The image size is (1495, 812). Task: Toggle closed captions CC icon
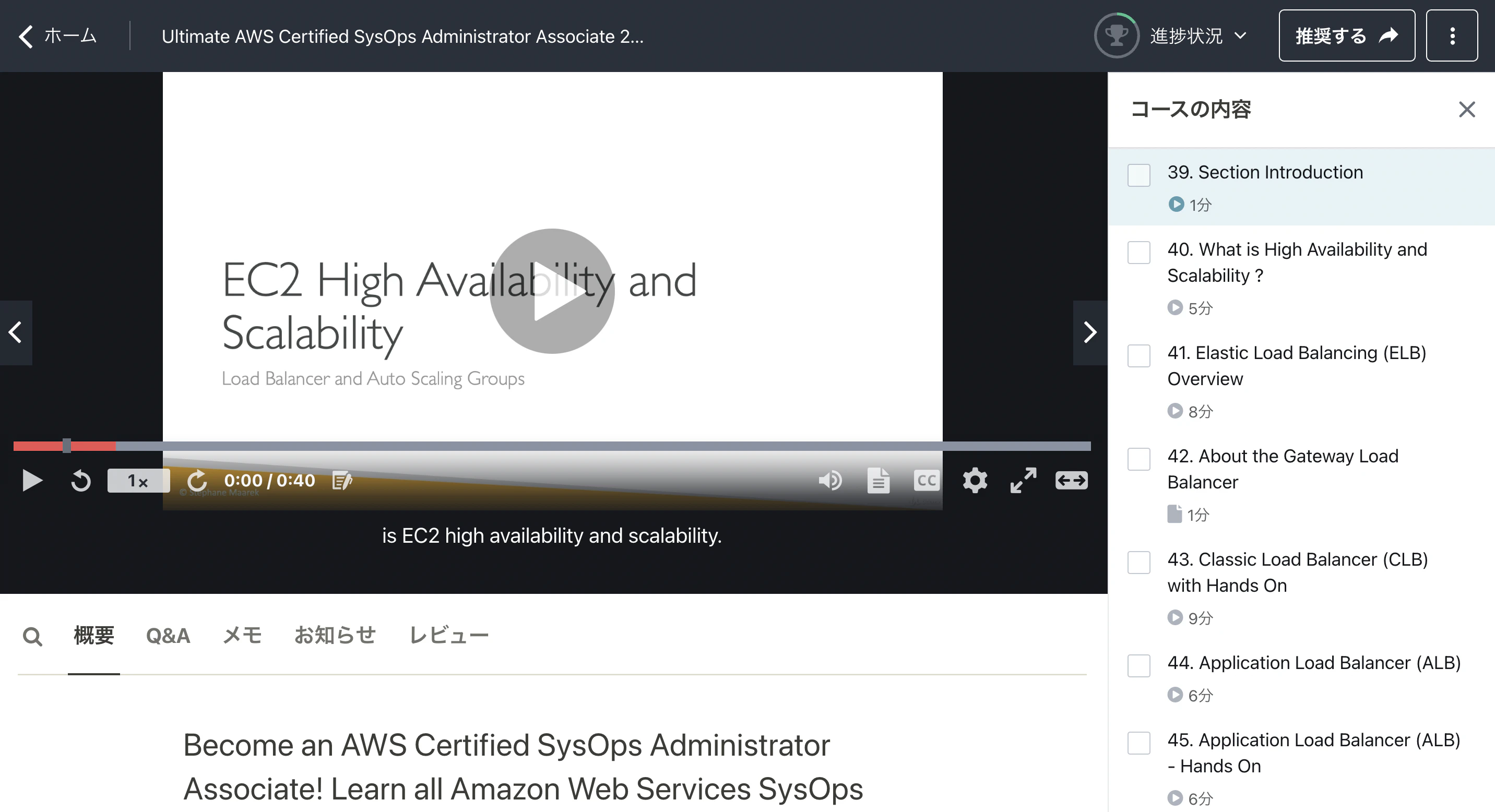(926, 480)
